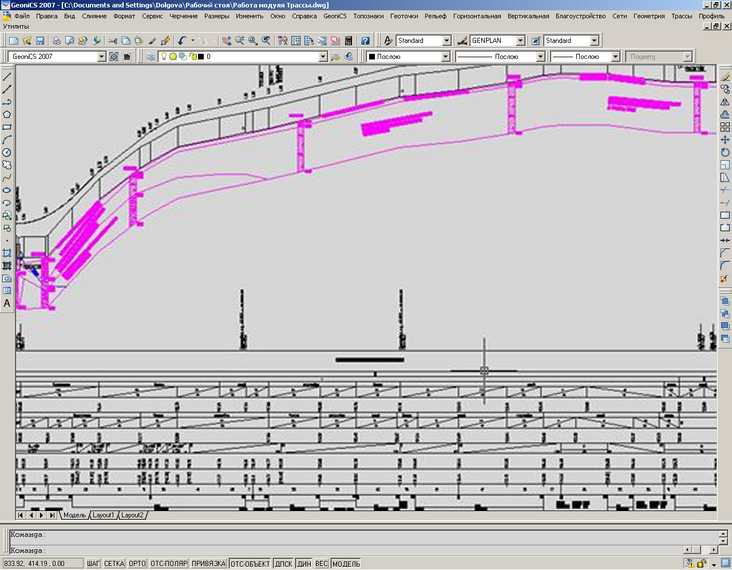Image resolution: width=732 pixels, height=570 pixels.
Task: Open the table style Standard dropdown
Action: click(x=594, y=41)
